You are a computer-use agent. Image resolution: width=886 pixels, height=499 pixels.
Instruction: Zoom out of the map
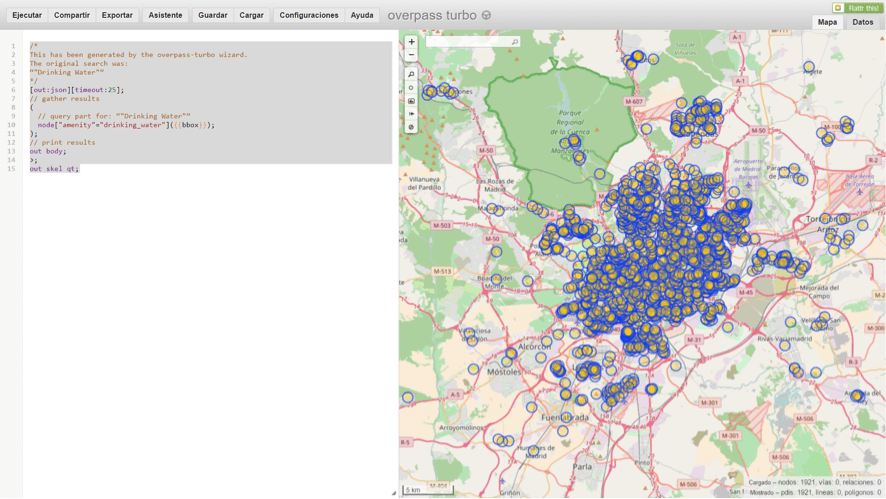coord(411,56)
